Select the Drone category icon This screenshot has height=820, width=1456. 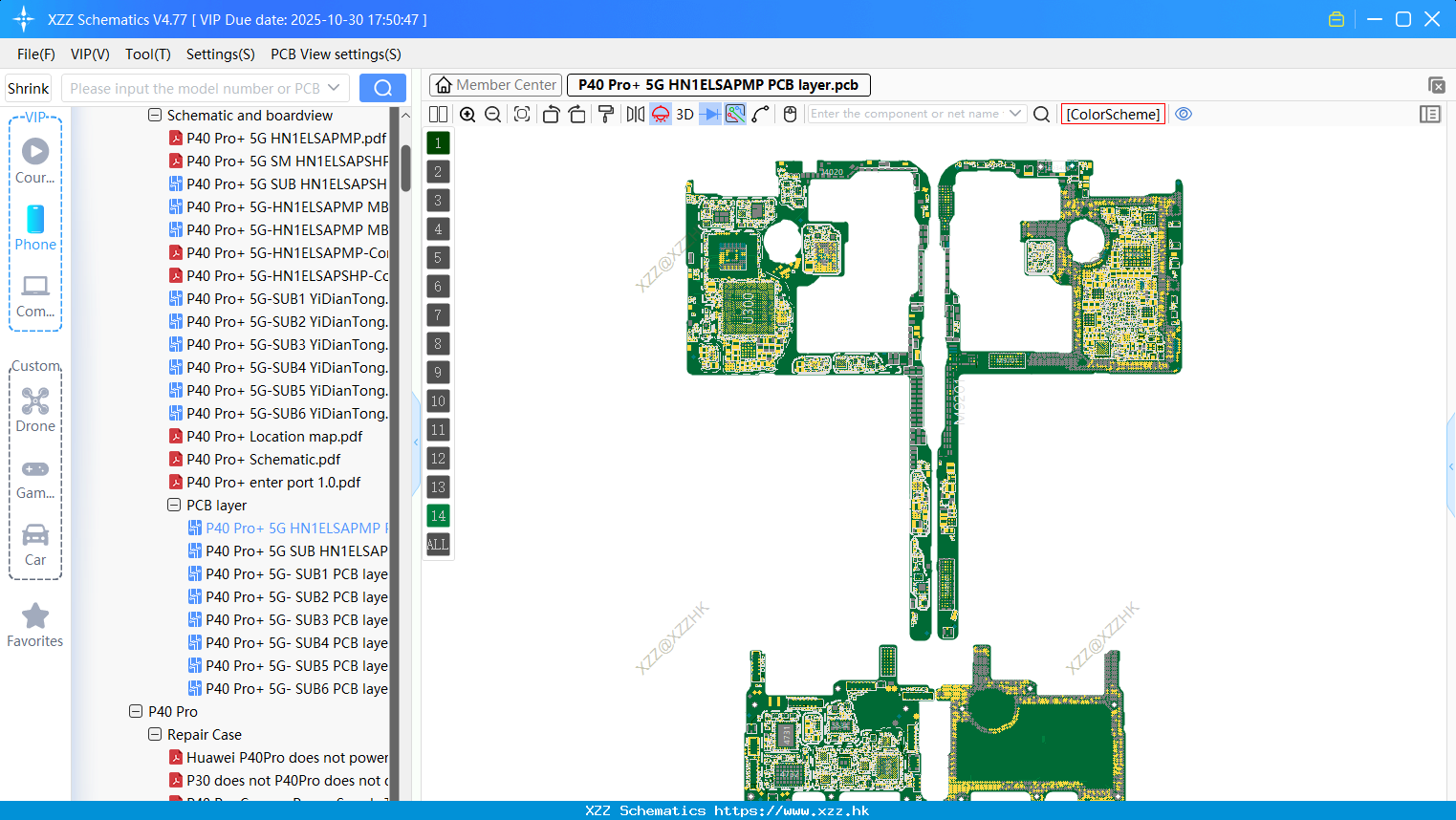pos(35,411)
